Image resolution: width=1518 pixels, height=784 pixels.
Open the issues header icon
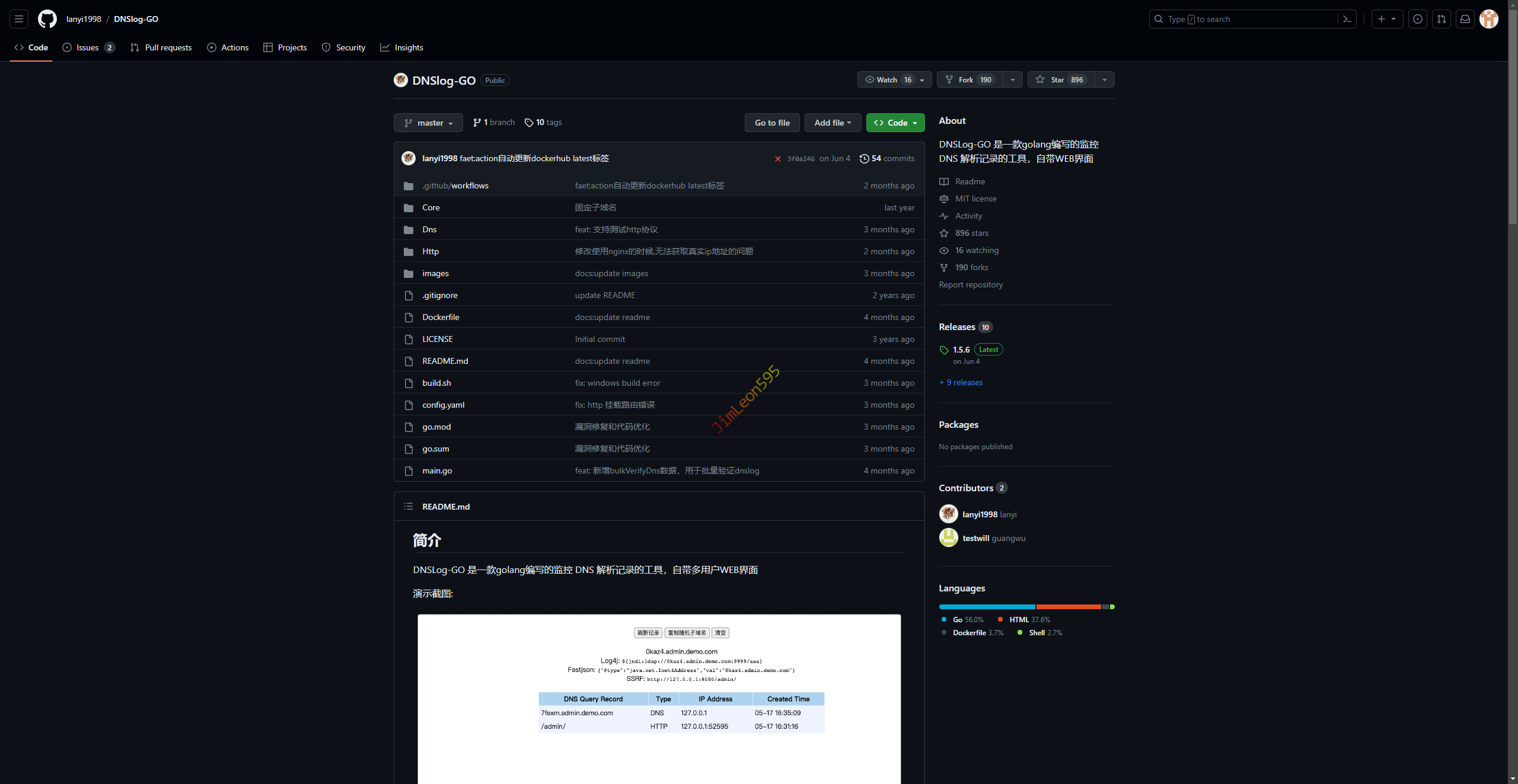click(1418, 19)
